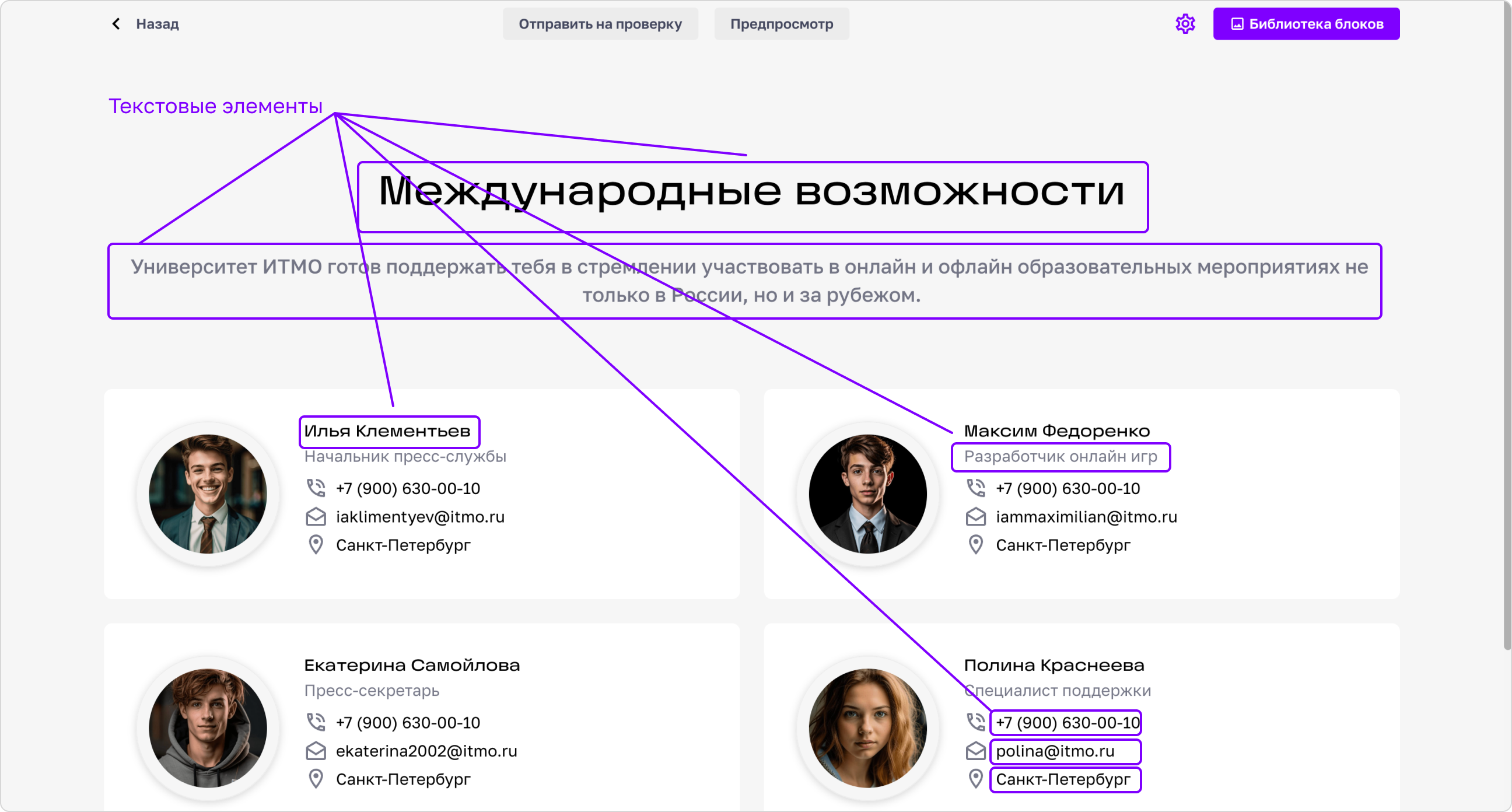The image size is (1512, 812).
Task: Select the name Полина Краснеева
Action: [x=1054, y=666]
